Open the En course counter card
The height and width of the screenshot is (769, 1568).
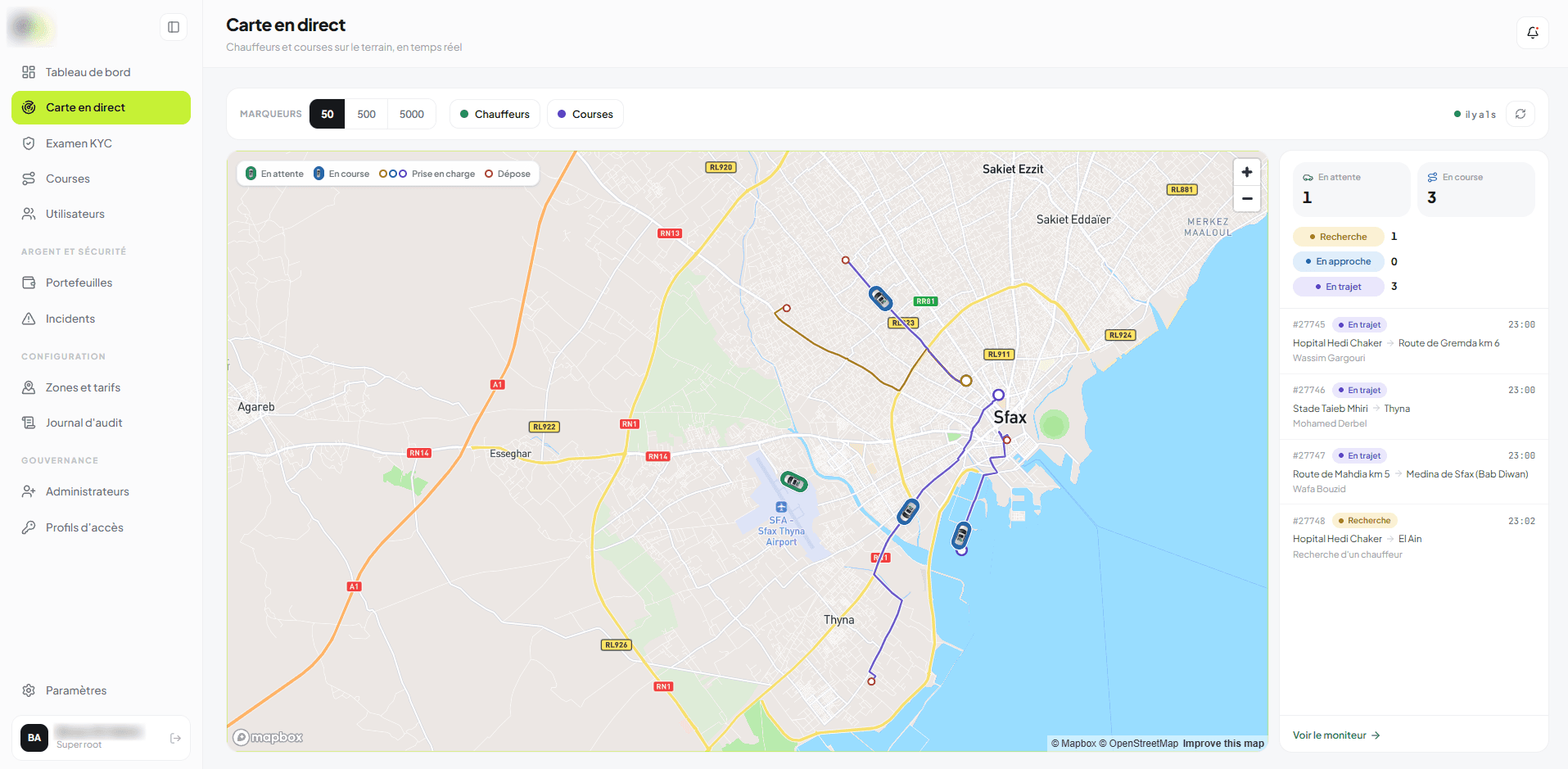[x=1476, y=189]
